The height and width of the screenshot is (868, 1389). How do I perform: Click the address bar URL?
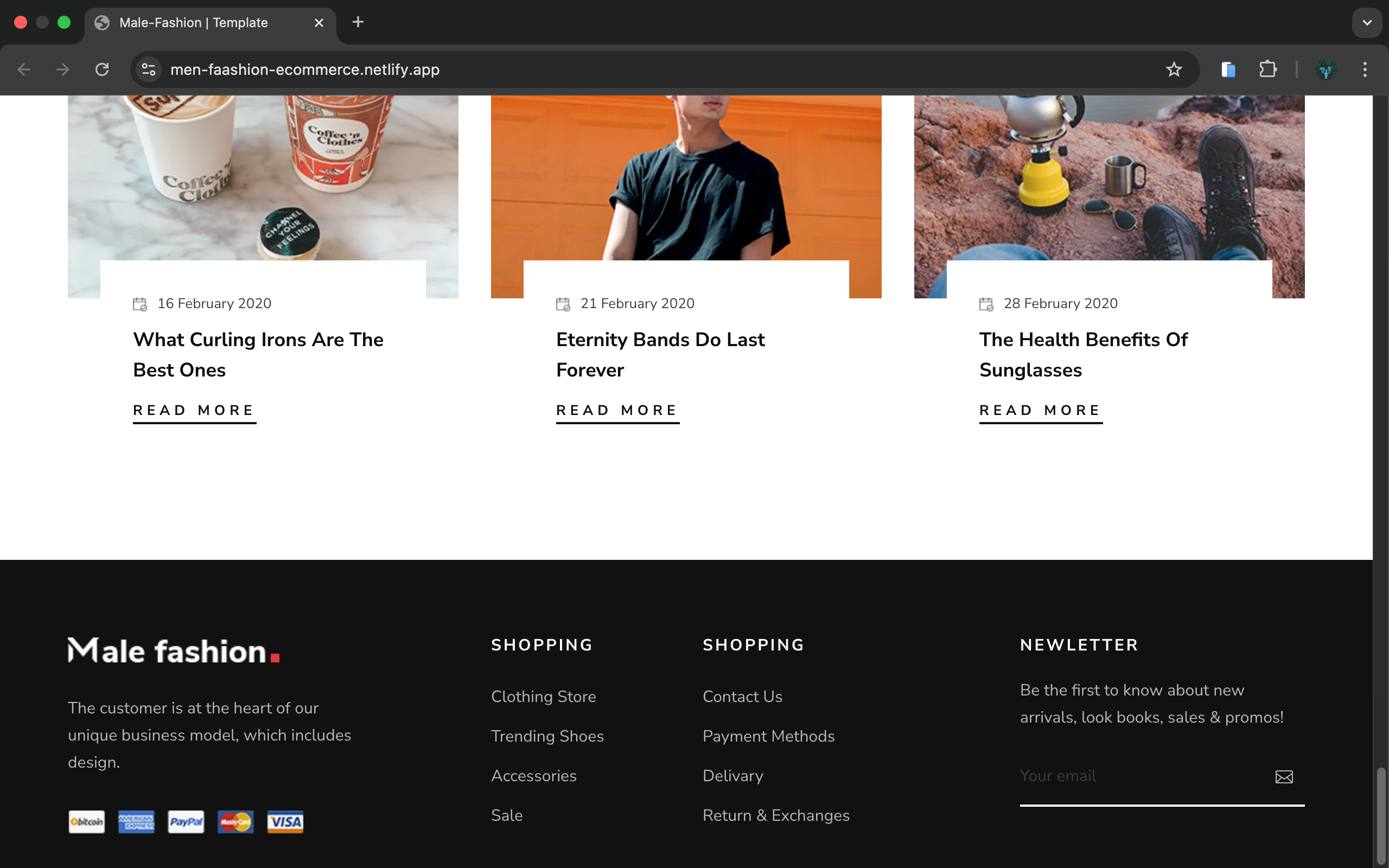click(305, 69)
